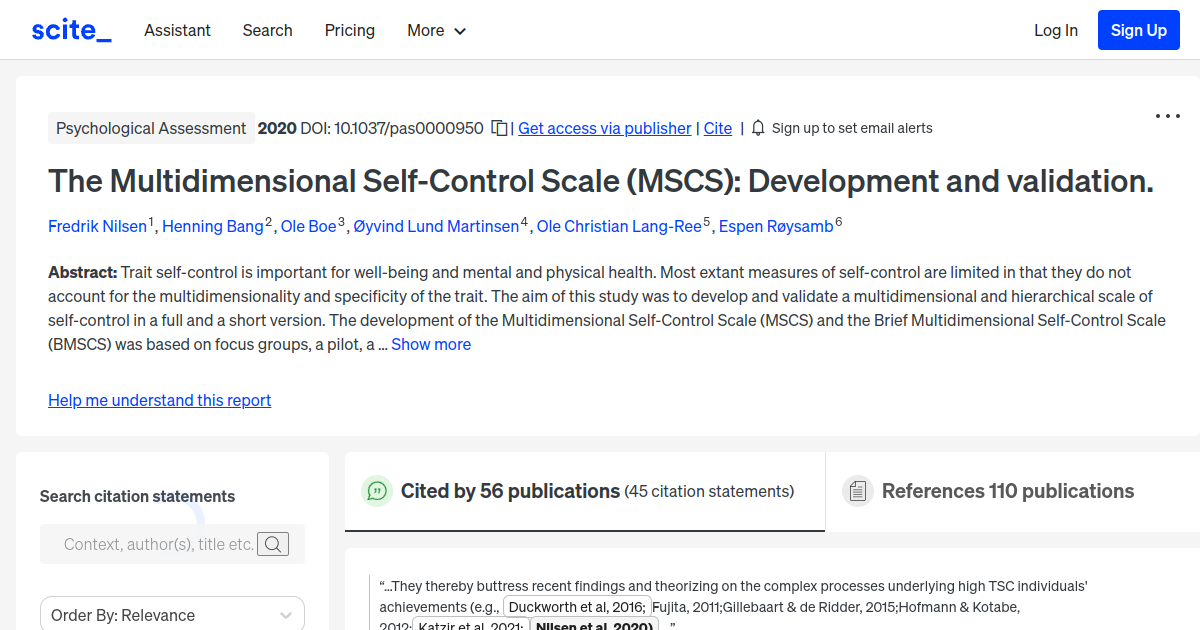Open the Pricing page

[x=349, y=30]
